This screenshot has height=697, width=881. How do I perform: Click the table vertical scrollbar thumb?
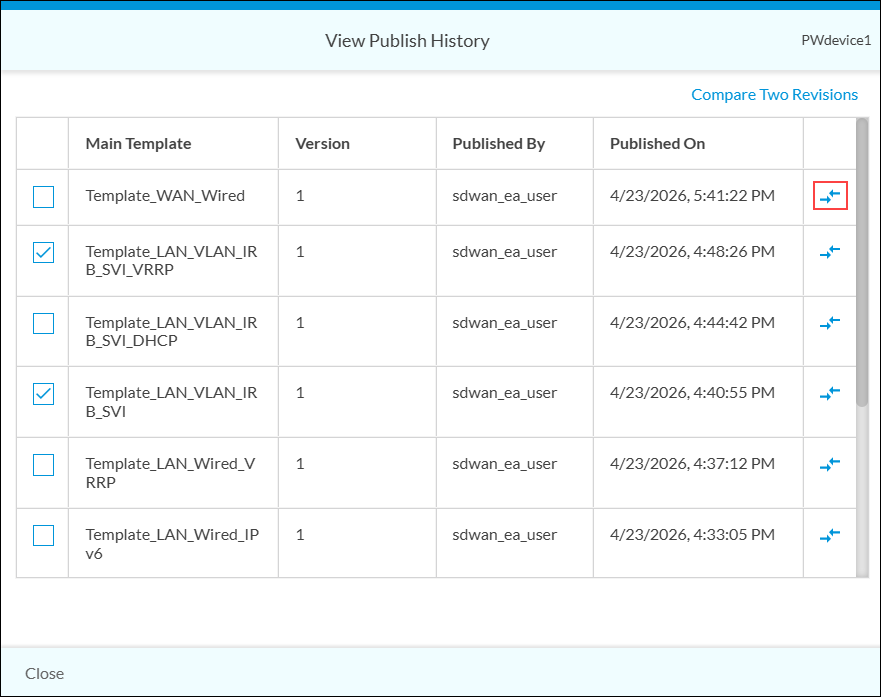[x=862, y=262]
